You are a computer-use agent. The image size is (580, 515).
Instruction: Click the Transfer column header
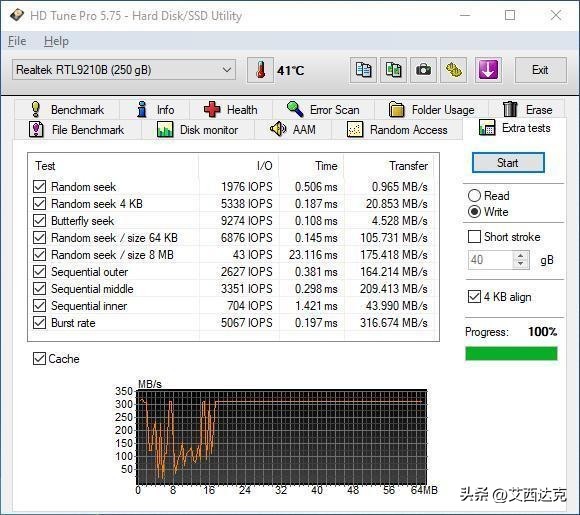408,166
